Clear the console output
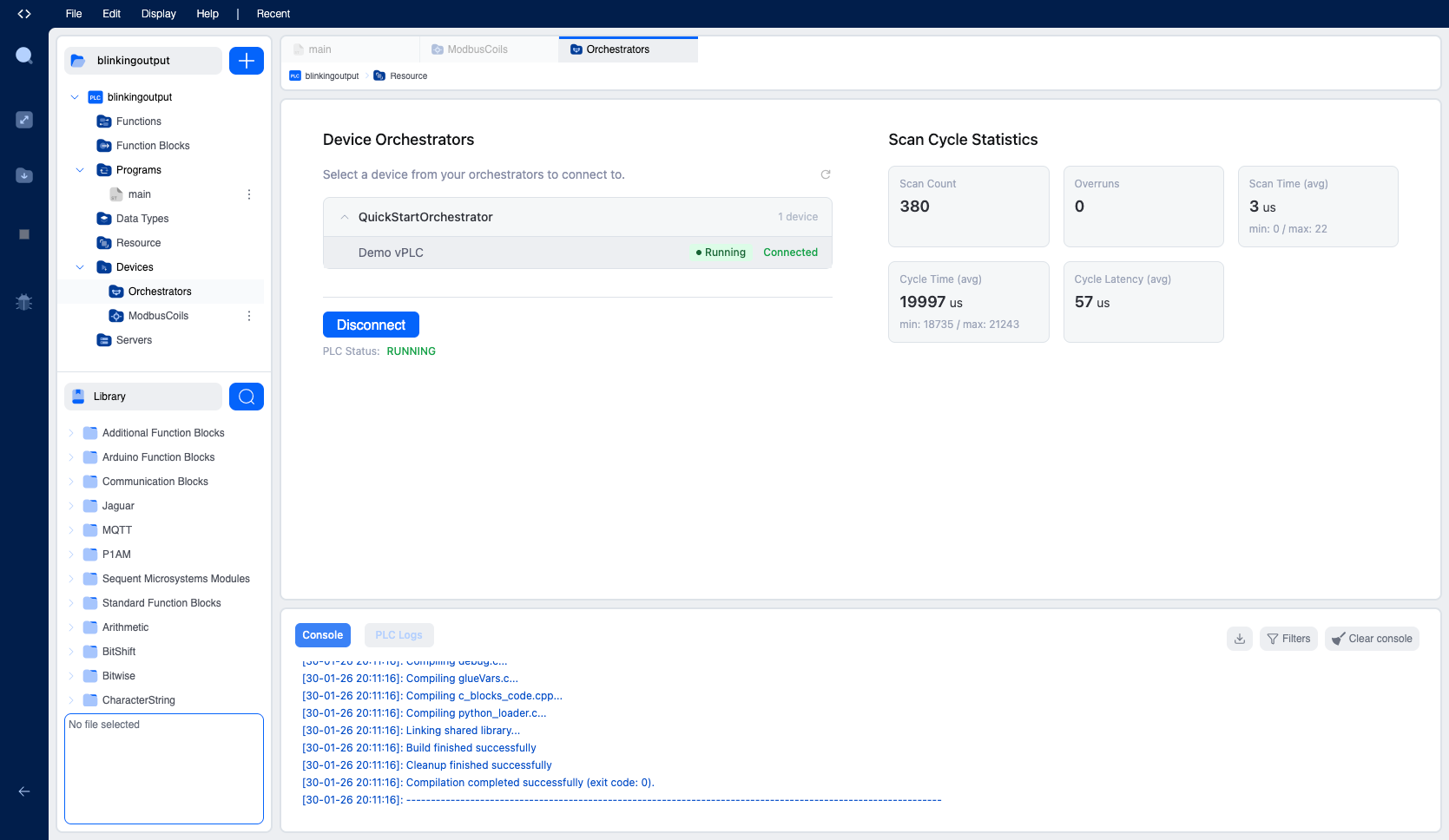This screenshot has width=1449, height=840. 1372,639
